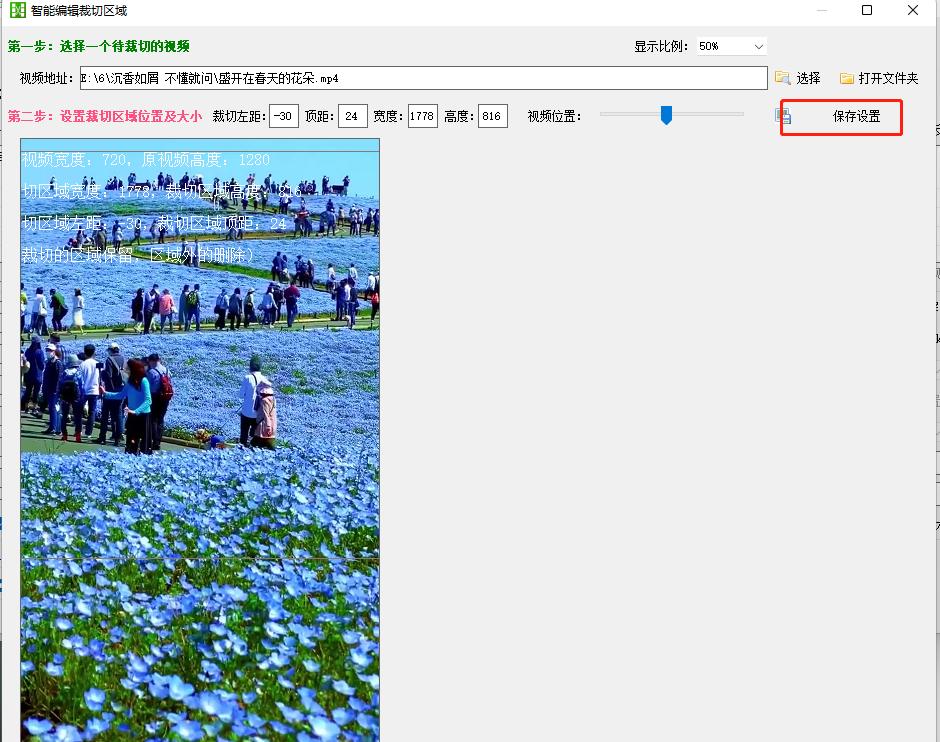Viewport: 940px width, 742px height.
Task: Click the floppy disk save icon
Action: tap(785, 116)
